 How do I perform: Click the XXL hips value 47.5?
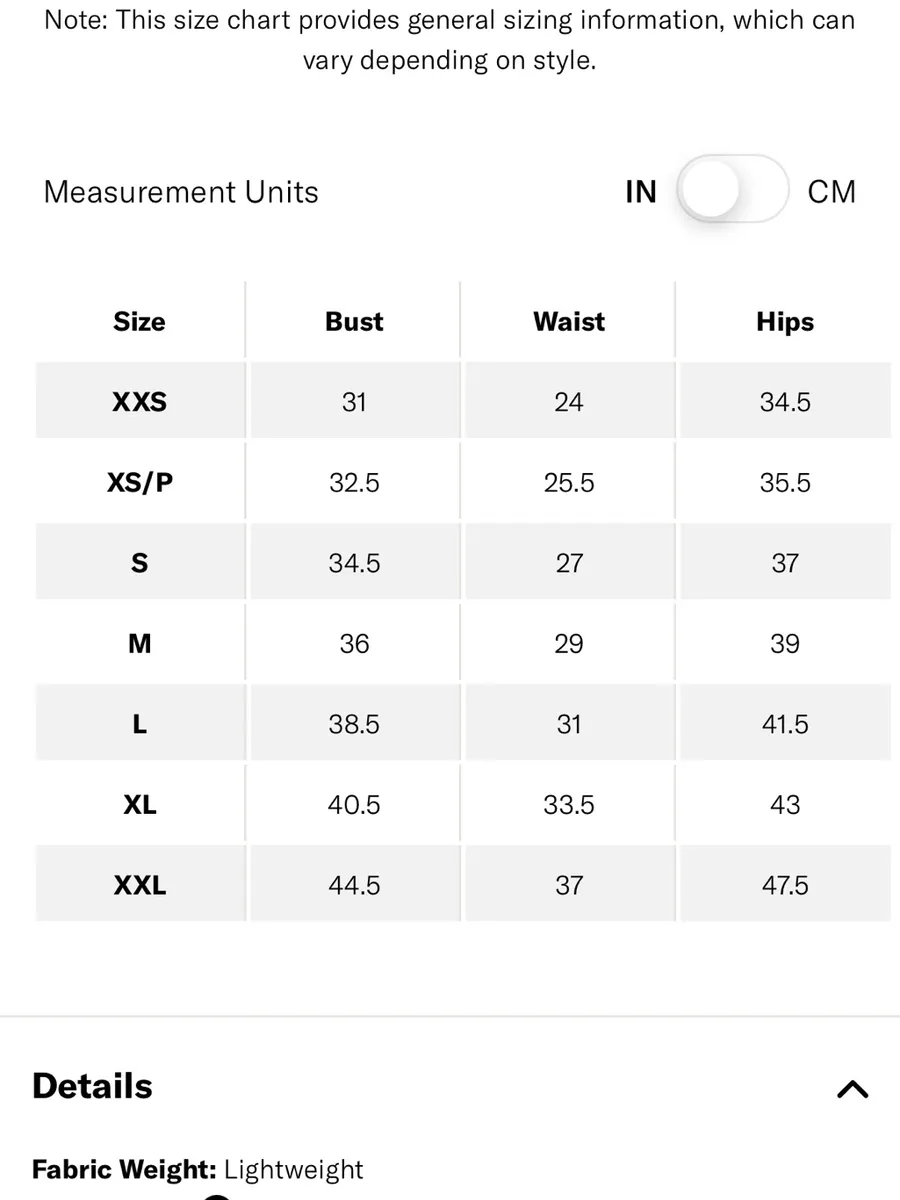tap(785, 885)
